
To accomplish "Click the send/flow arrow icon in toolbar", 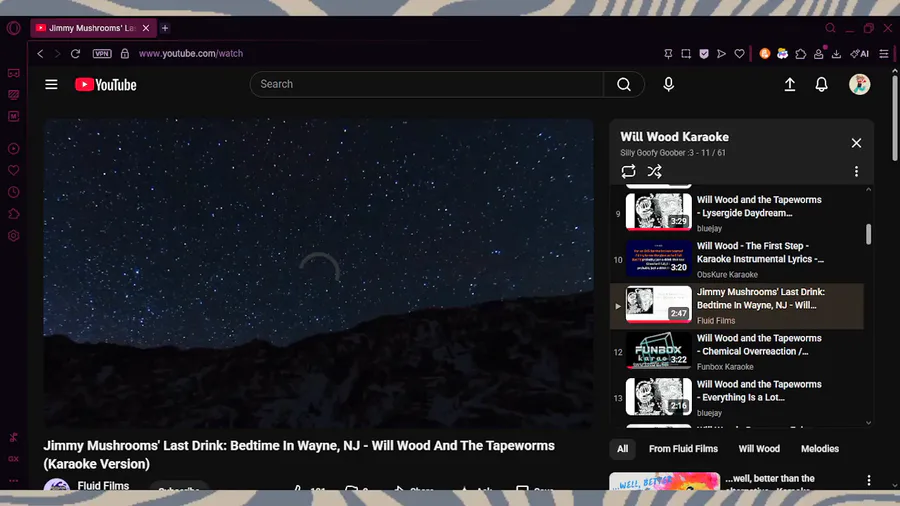I will pyautogui.click(x=721, y=53).
